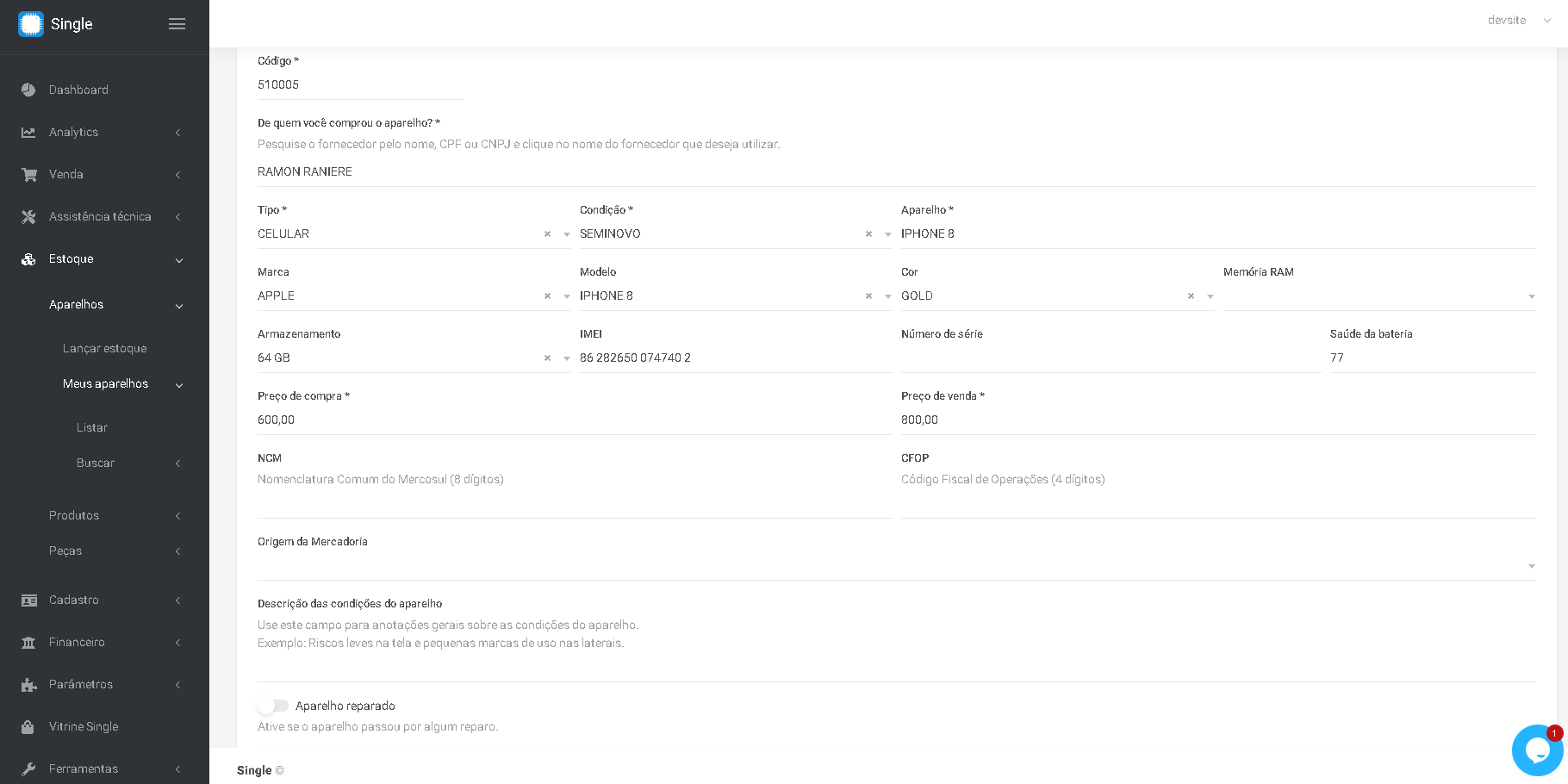Click the Single logo icon
The width and height of the screenshot is (1568, 784).
pyautogui.click(x=31, y=24)
